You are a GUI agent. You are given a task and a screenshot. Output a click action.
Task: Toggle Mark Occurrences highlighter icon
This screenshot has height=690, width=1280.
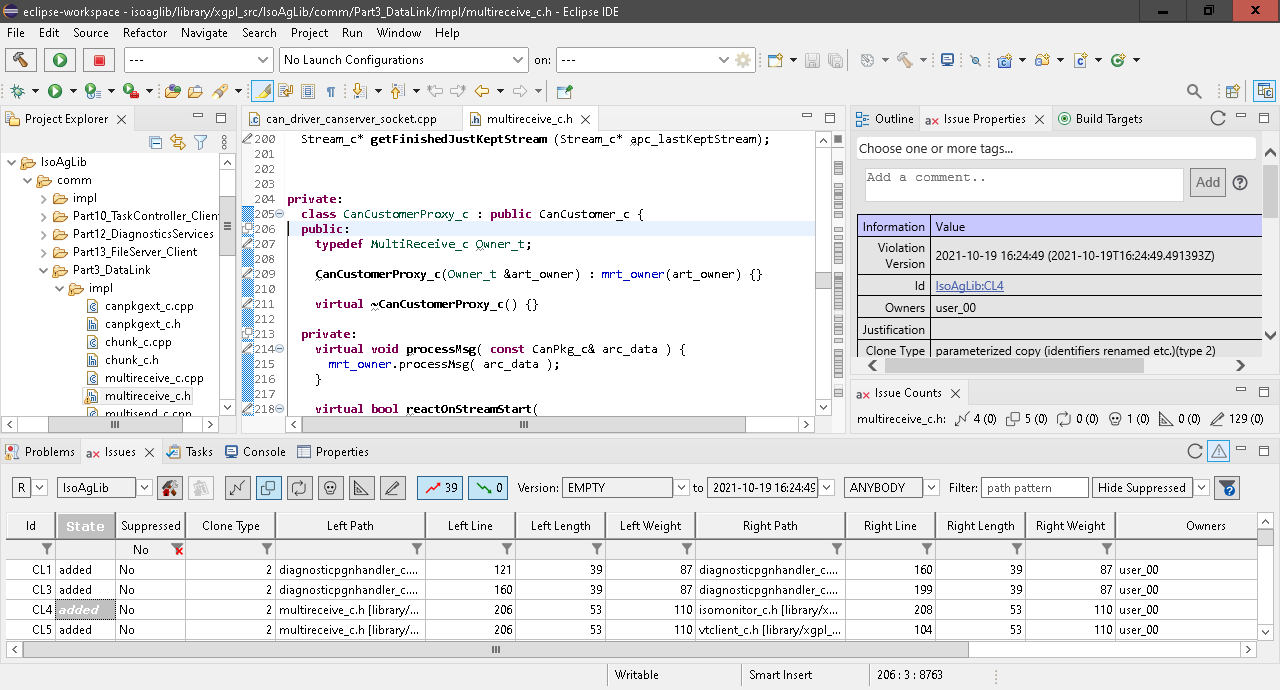(261, 91)
